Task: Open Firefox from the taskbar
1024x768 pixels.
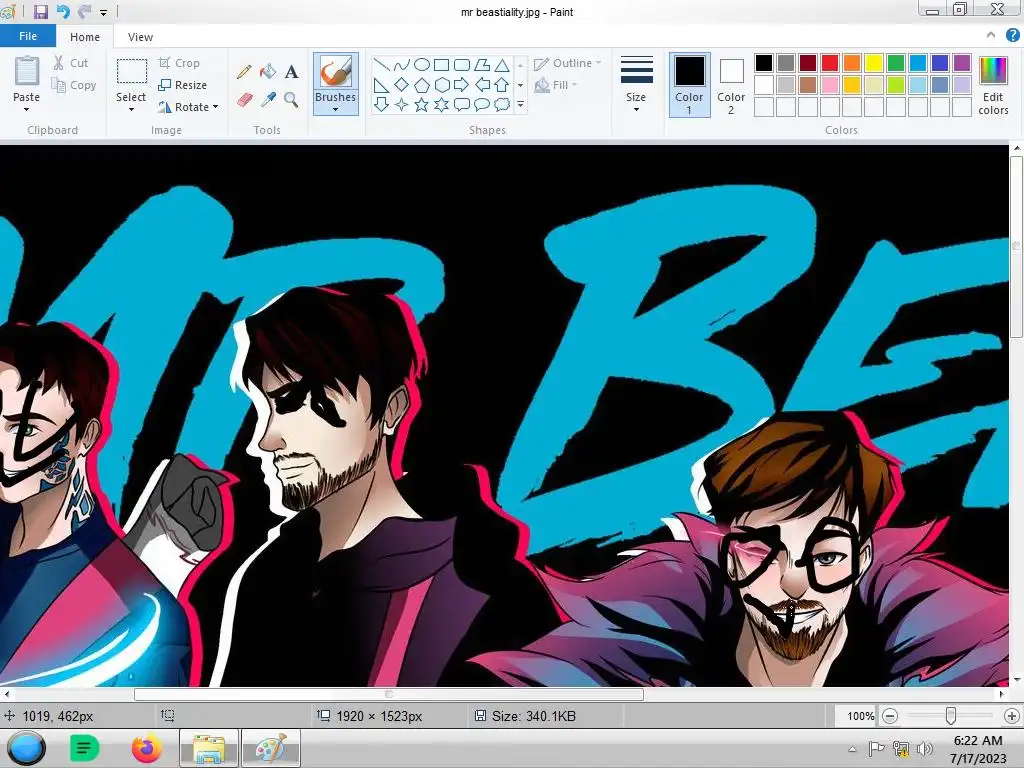Action: [147, 748]
